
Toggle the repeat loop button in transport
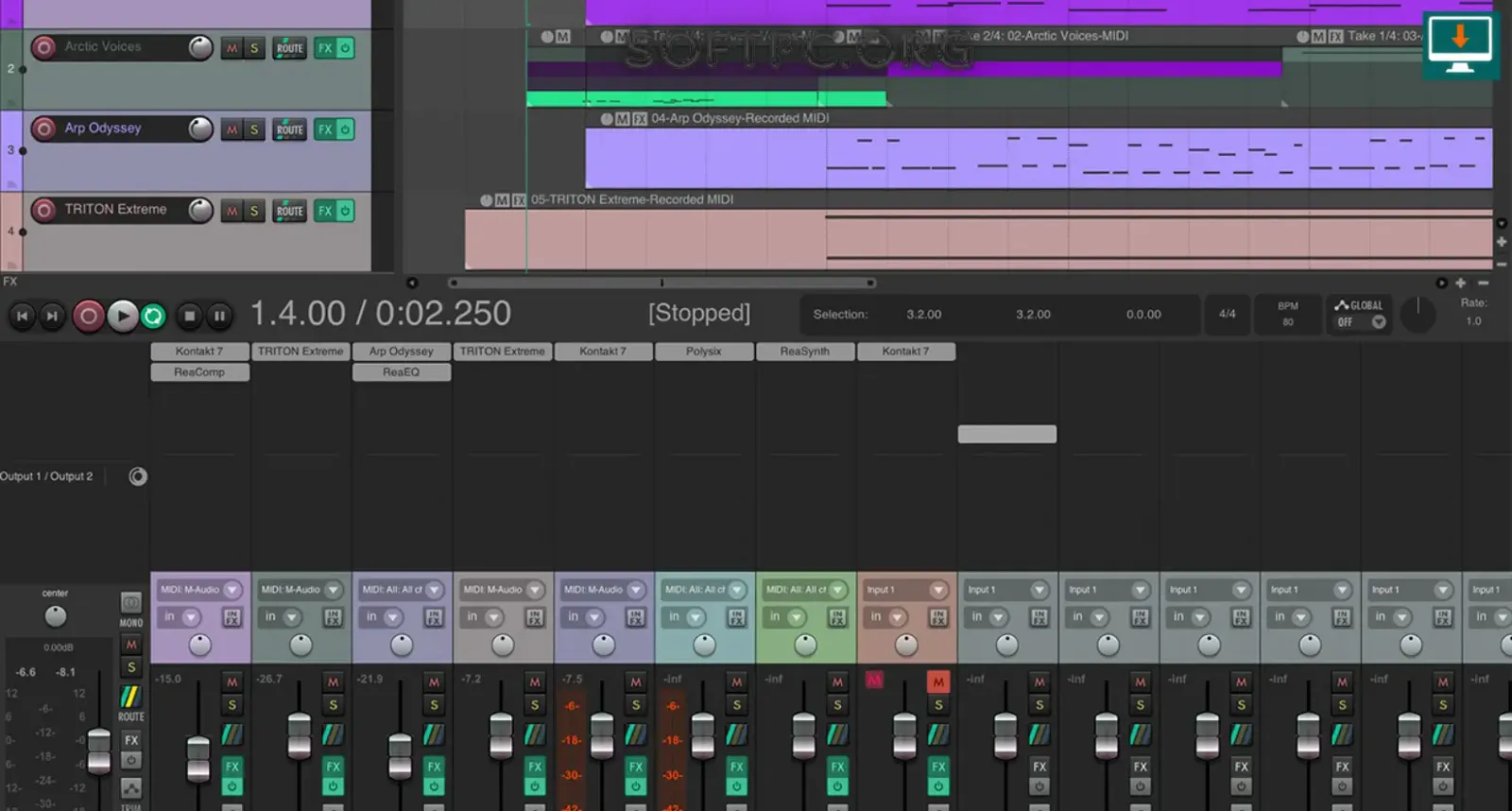click(153, 316)
